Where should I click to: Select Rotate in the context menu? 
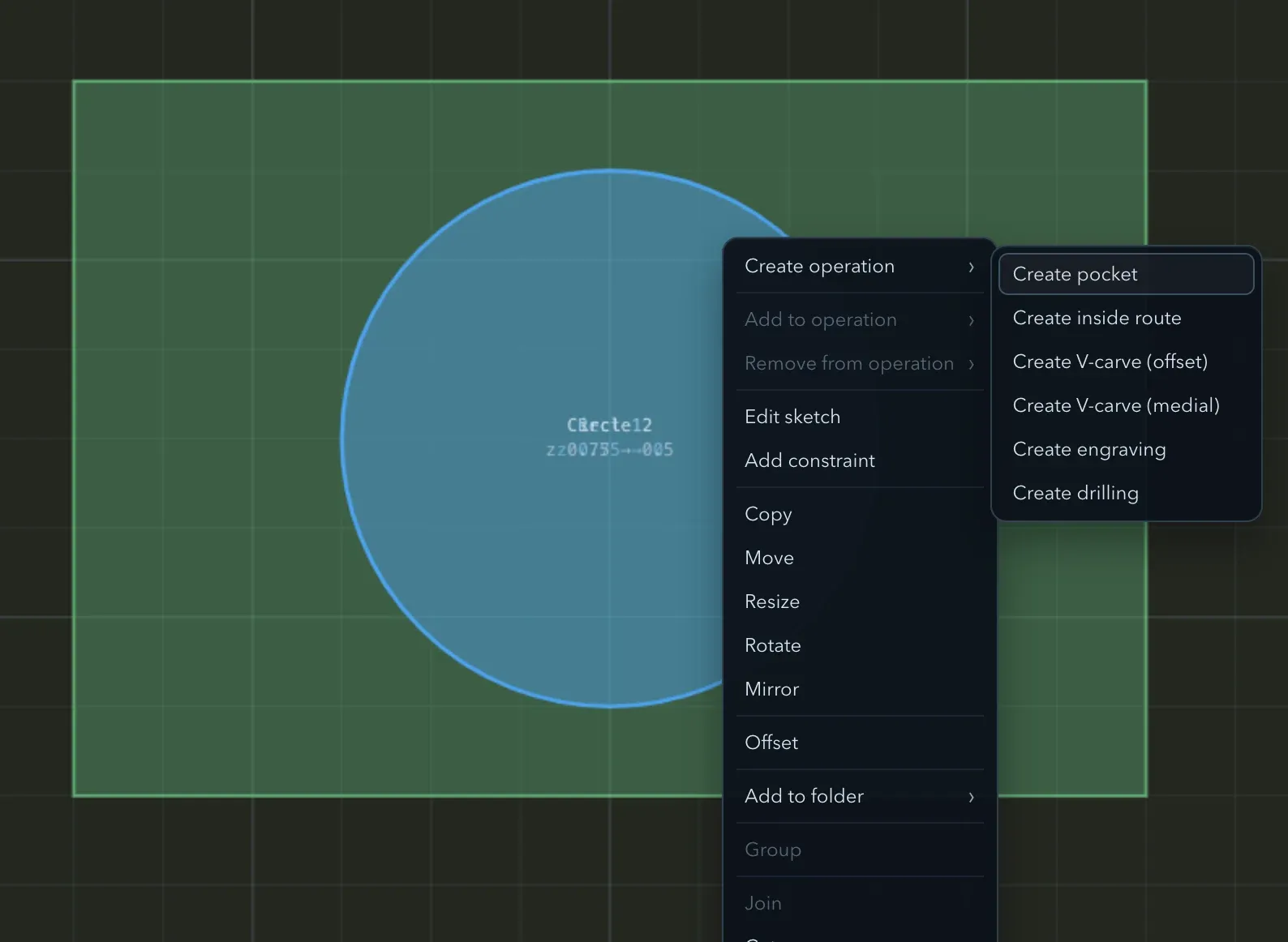[x=860, y=645]
